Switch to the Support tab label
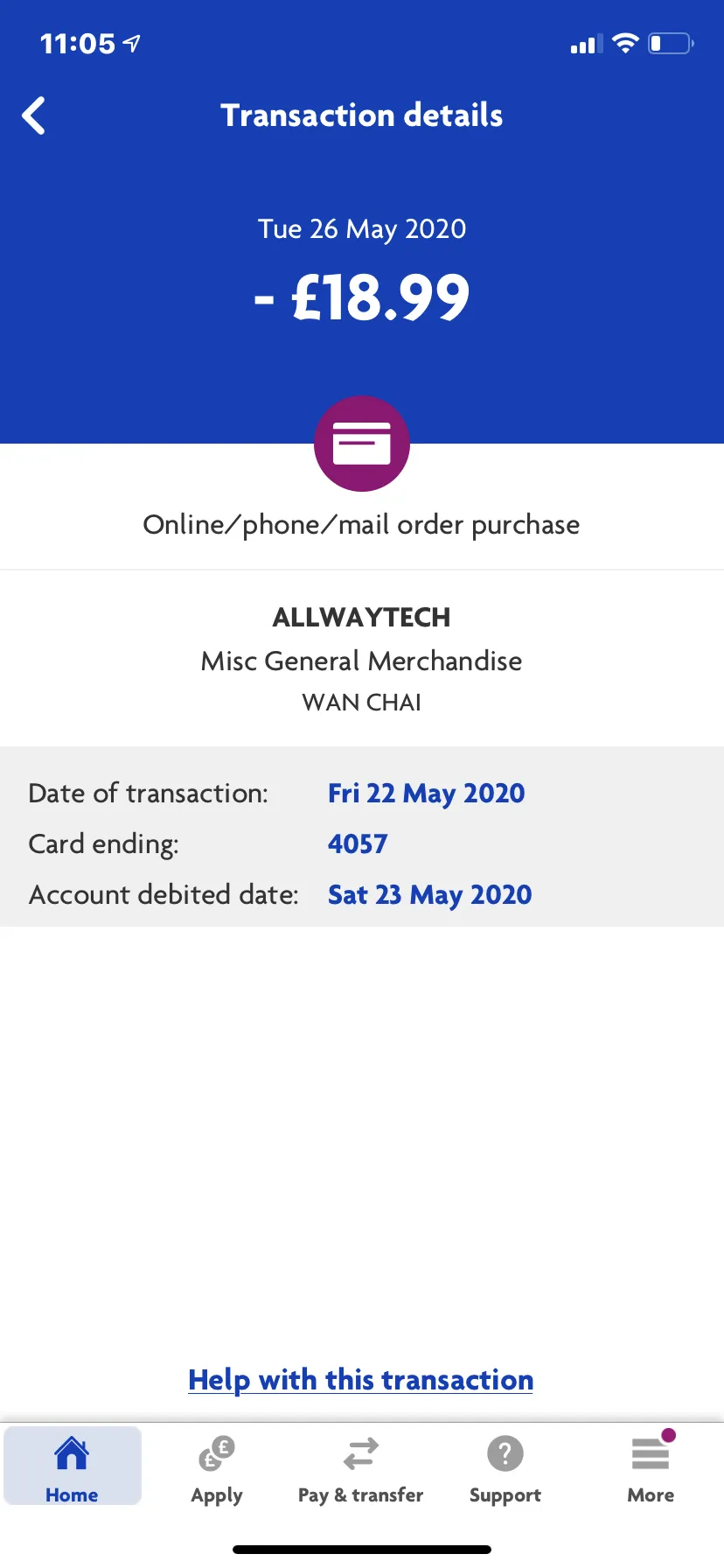 coord(505,1495)
